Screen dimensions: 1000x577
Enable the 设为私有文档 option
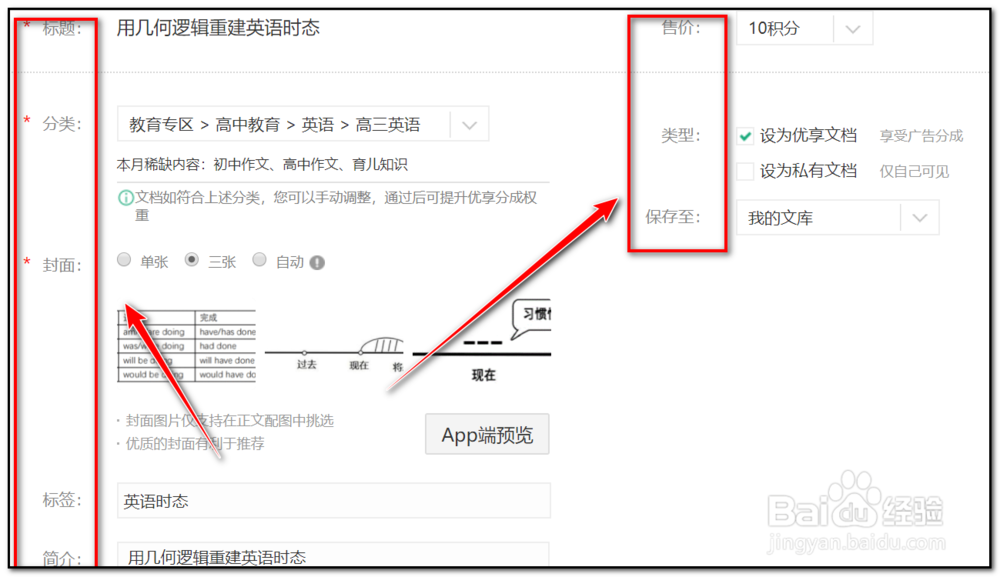click(x=745, y=170)
